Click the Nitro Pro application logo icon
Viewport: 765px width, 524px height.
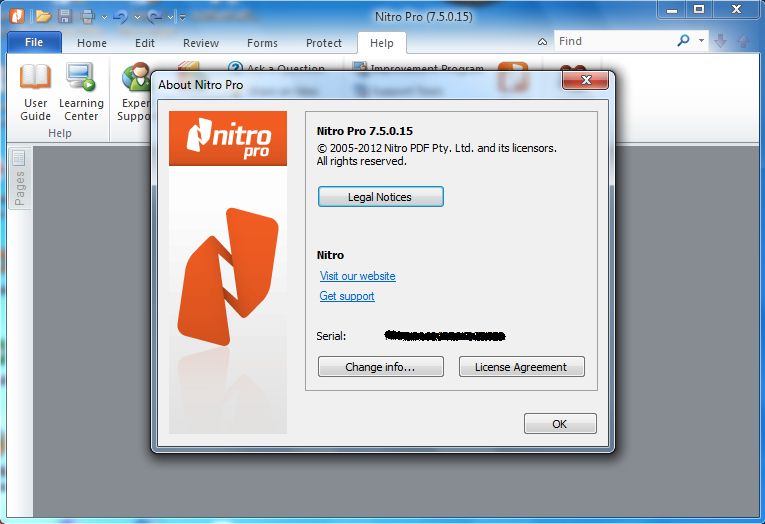click(17, 16)
